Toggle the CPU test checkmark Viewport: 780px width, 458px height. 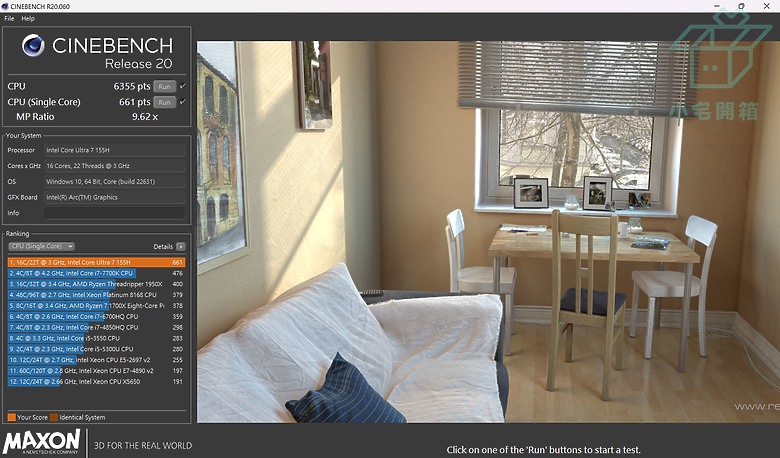click(x=183, y=86)
